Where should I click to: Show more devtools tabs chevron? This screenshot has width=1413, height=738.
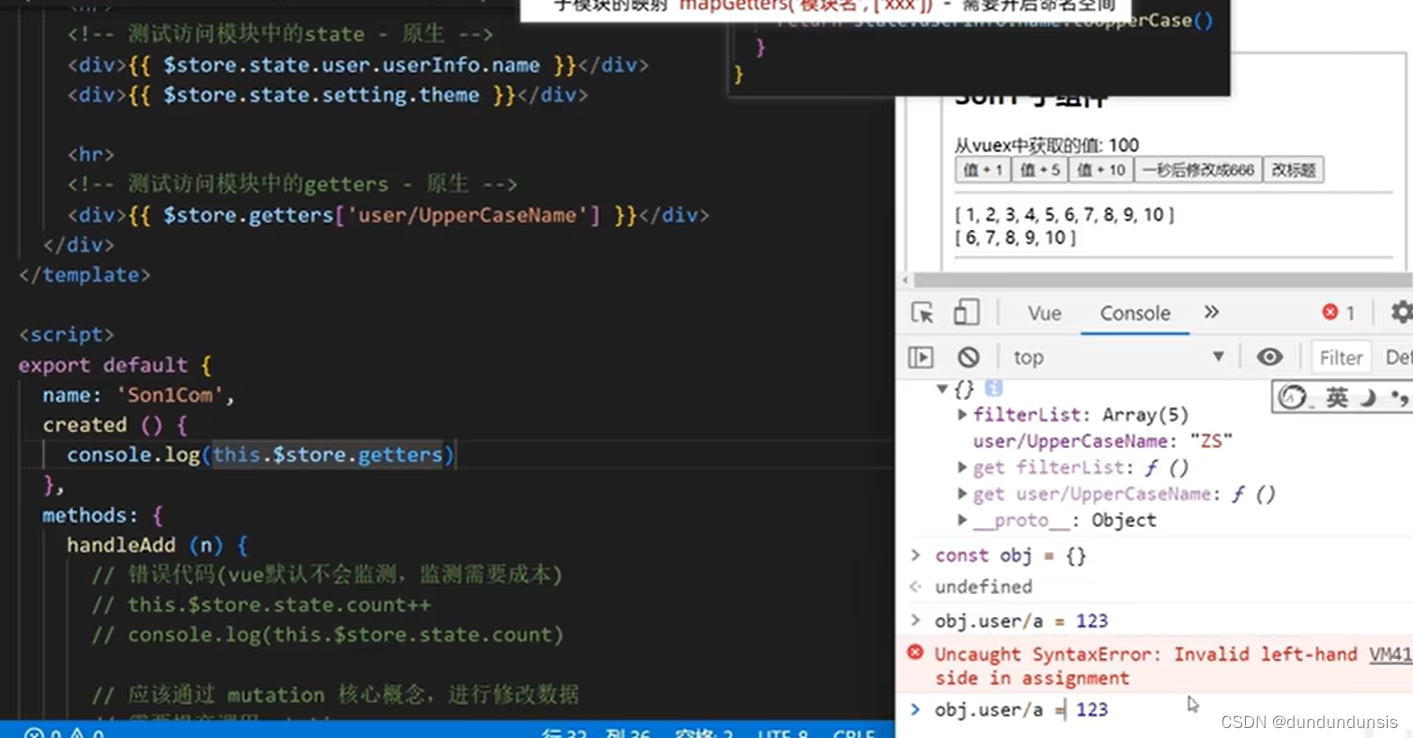click(1211, 312)
